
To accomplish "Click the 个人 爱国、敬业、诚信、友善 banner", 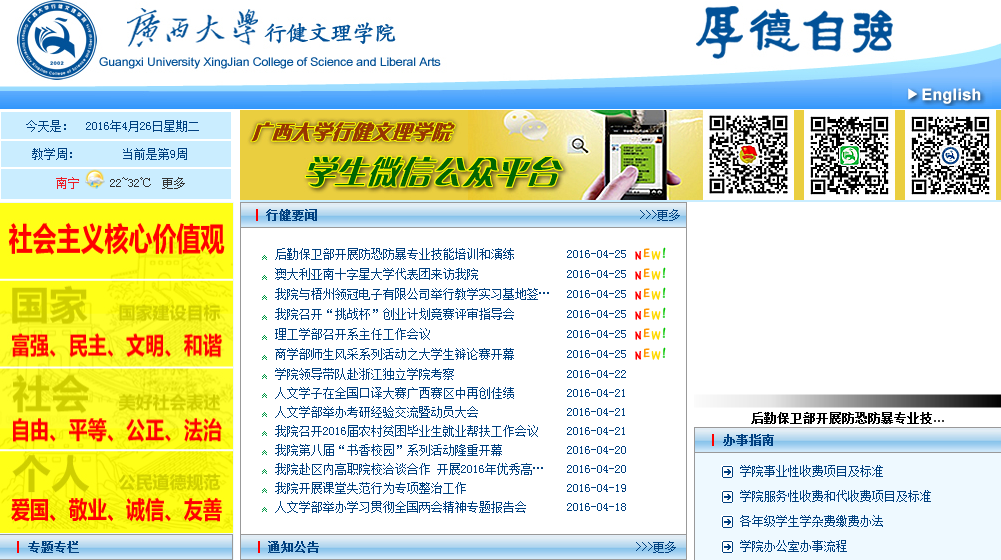I will [x=116, y=492].
